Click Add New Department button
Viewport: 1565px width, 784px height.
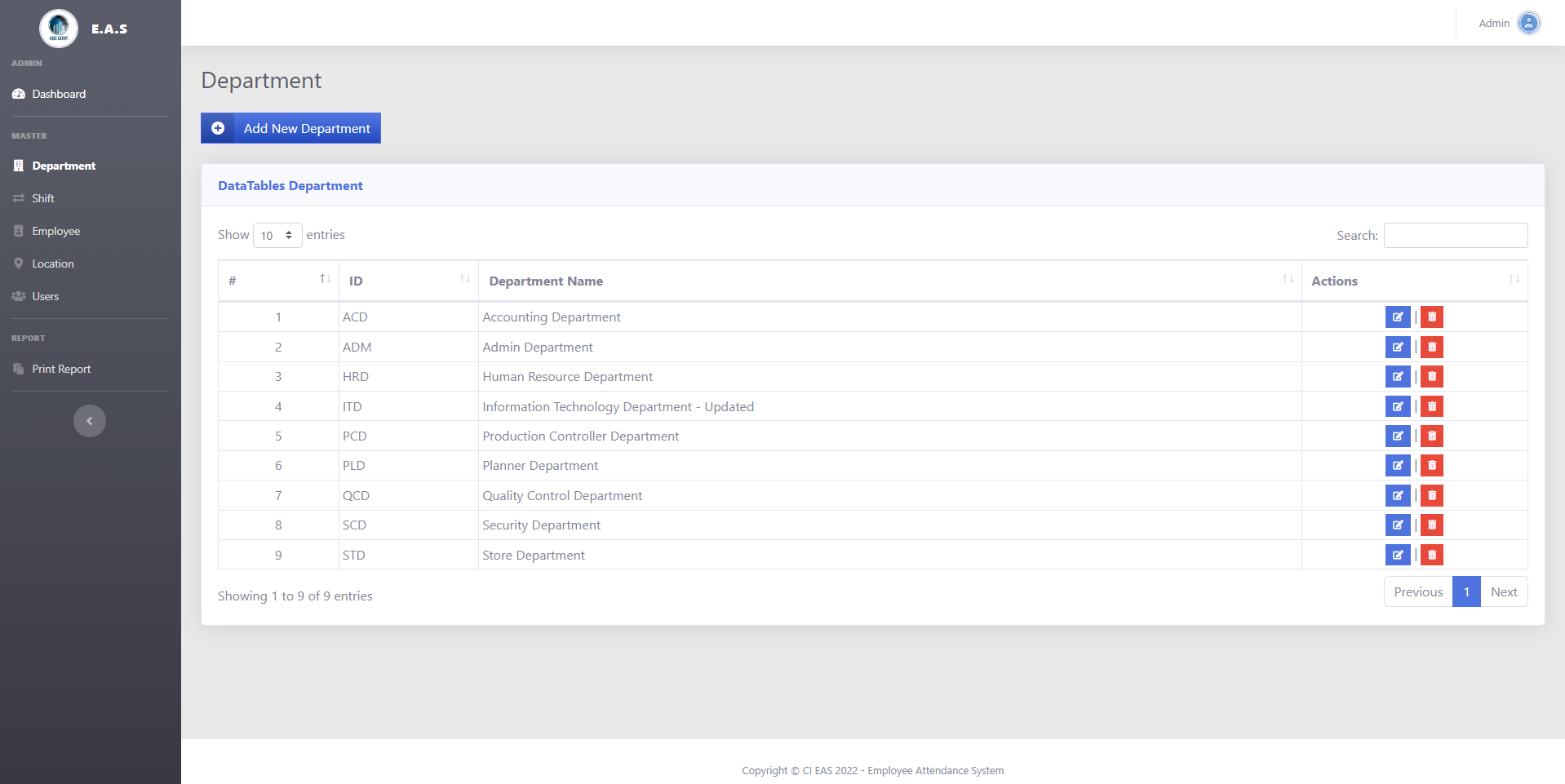(x=290, y=128)
